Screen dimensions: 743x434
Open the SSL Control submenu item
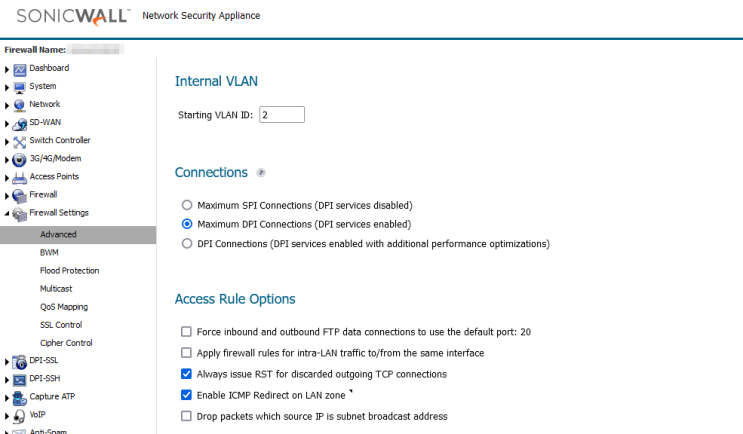(x=60, y=325)
